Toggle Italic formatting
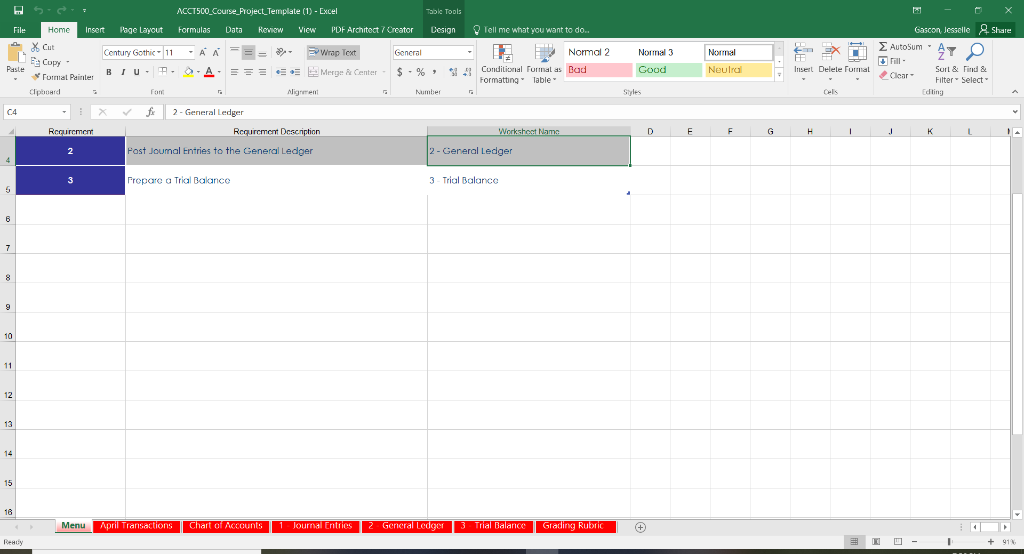The image size is (1024, 554). click(x=123, y=72)
